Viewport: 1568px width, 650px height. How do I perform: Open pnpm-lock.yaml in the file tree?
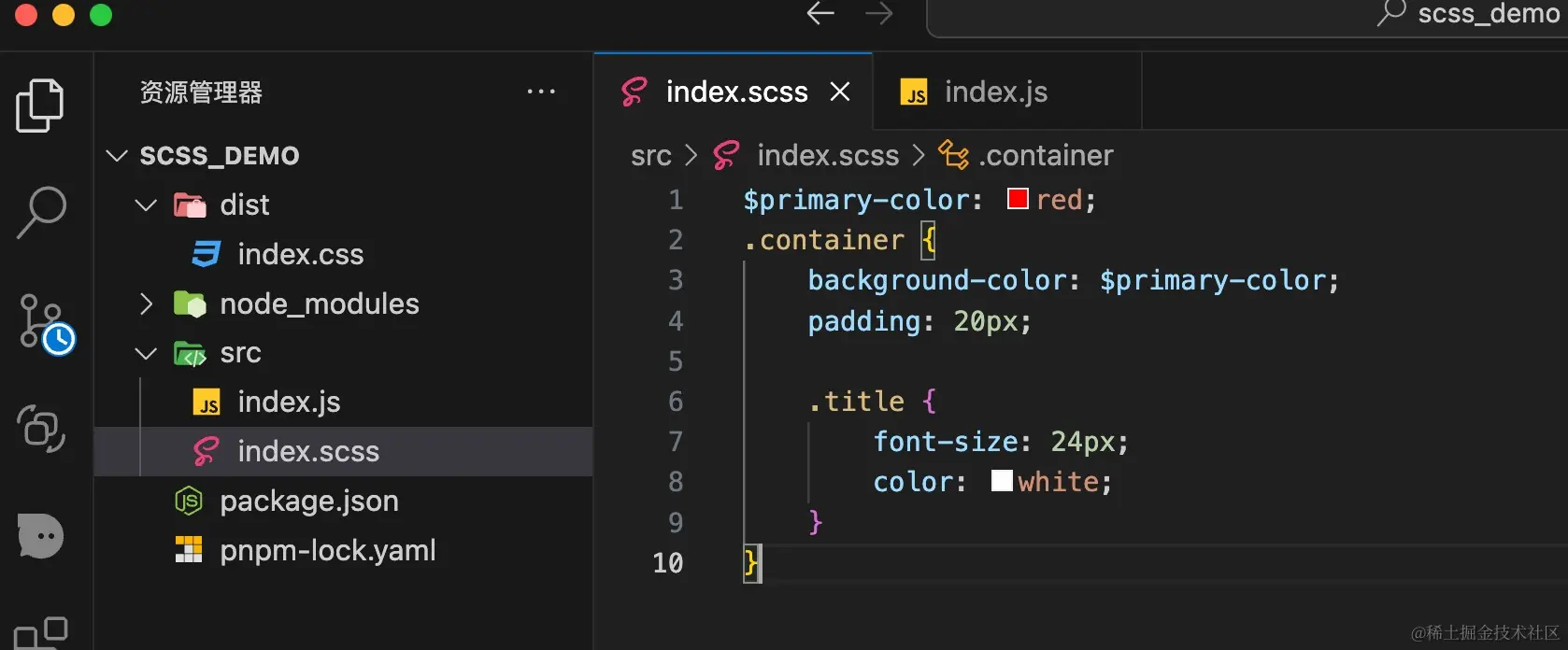pyautogui.click(x=328, y=550)
